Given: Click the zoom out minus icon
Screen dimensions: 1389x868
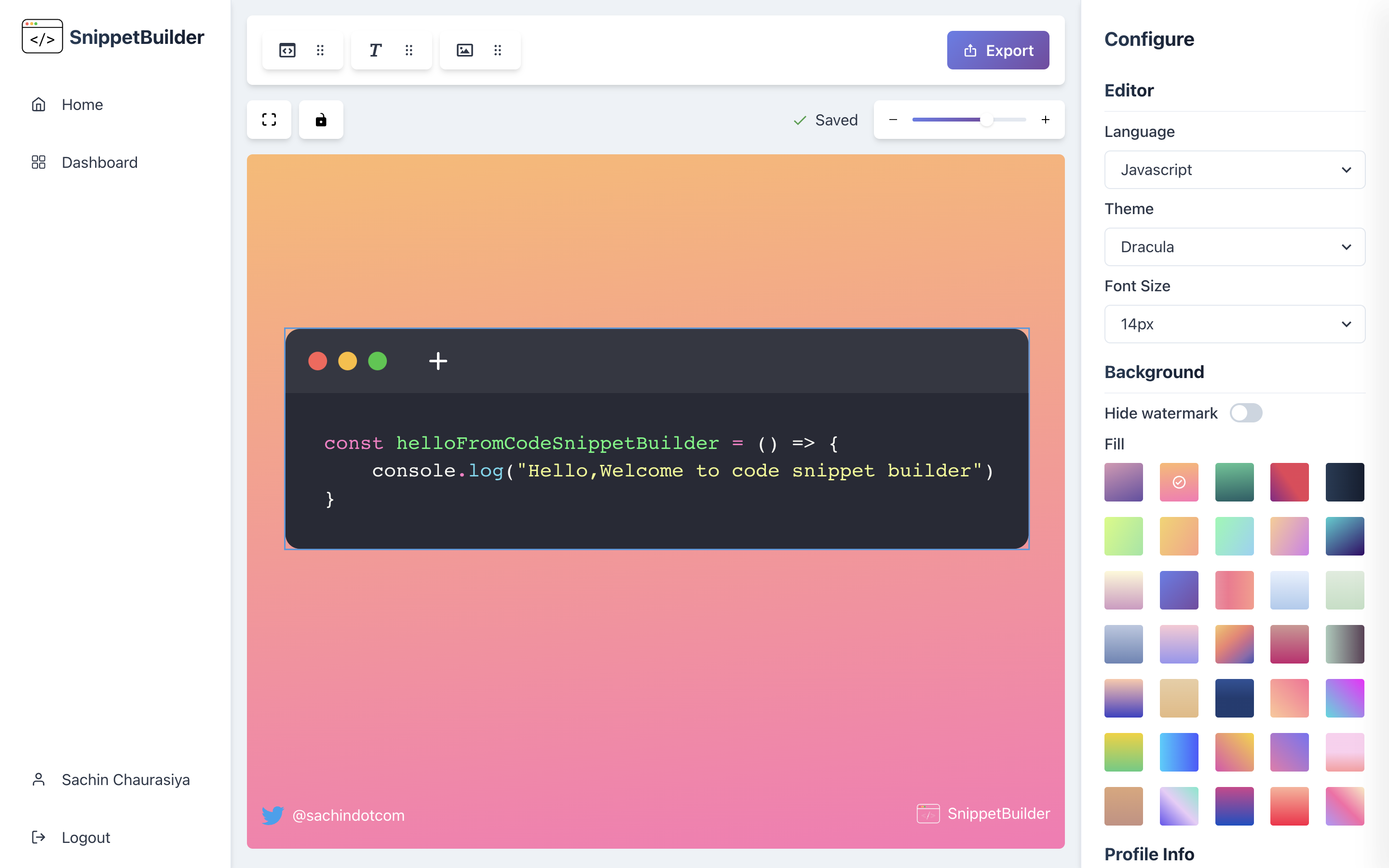Looking at the screenshot, I should (893, 120).
